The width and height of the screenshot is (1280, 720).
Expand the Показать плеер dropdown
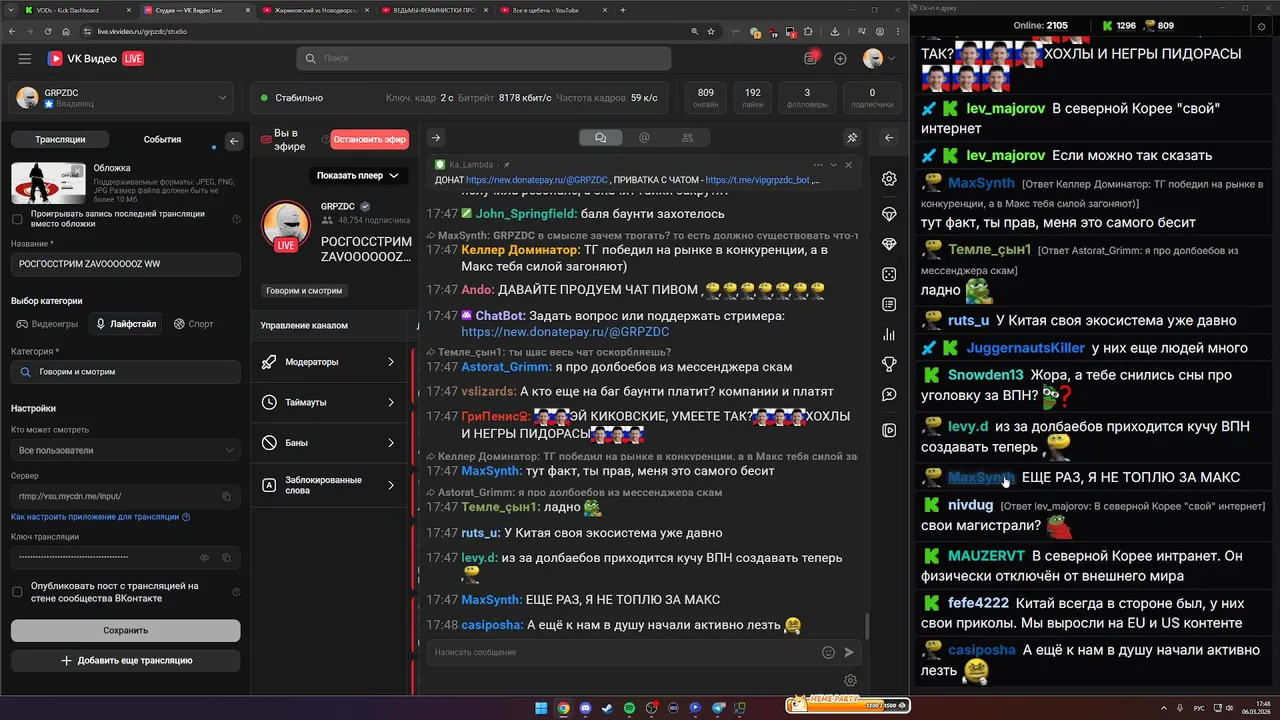pyautogui.click(x=358, y=176)
